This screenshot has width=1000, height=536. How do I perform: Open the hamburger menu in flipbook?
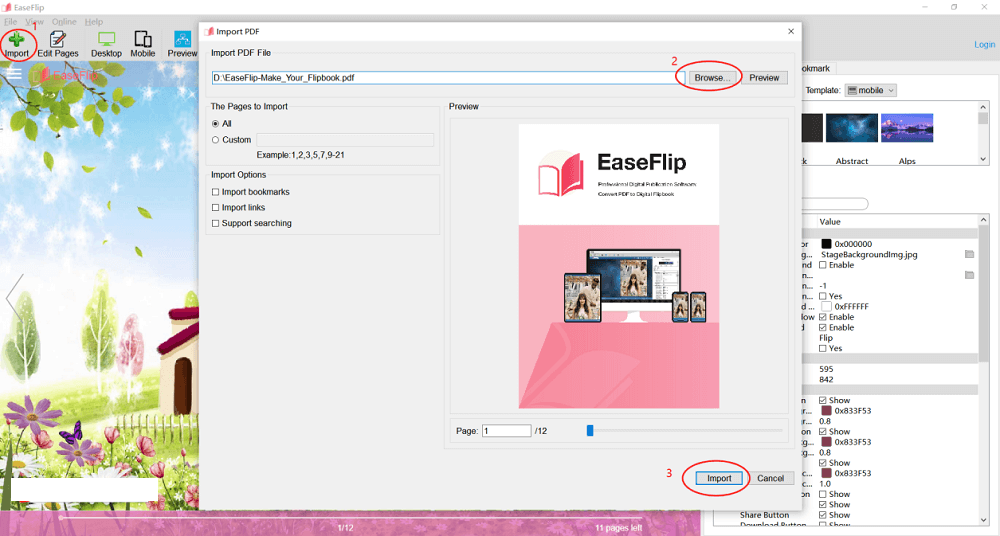[x=14, y=73]
